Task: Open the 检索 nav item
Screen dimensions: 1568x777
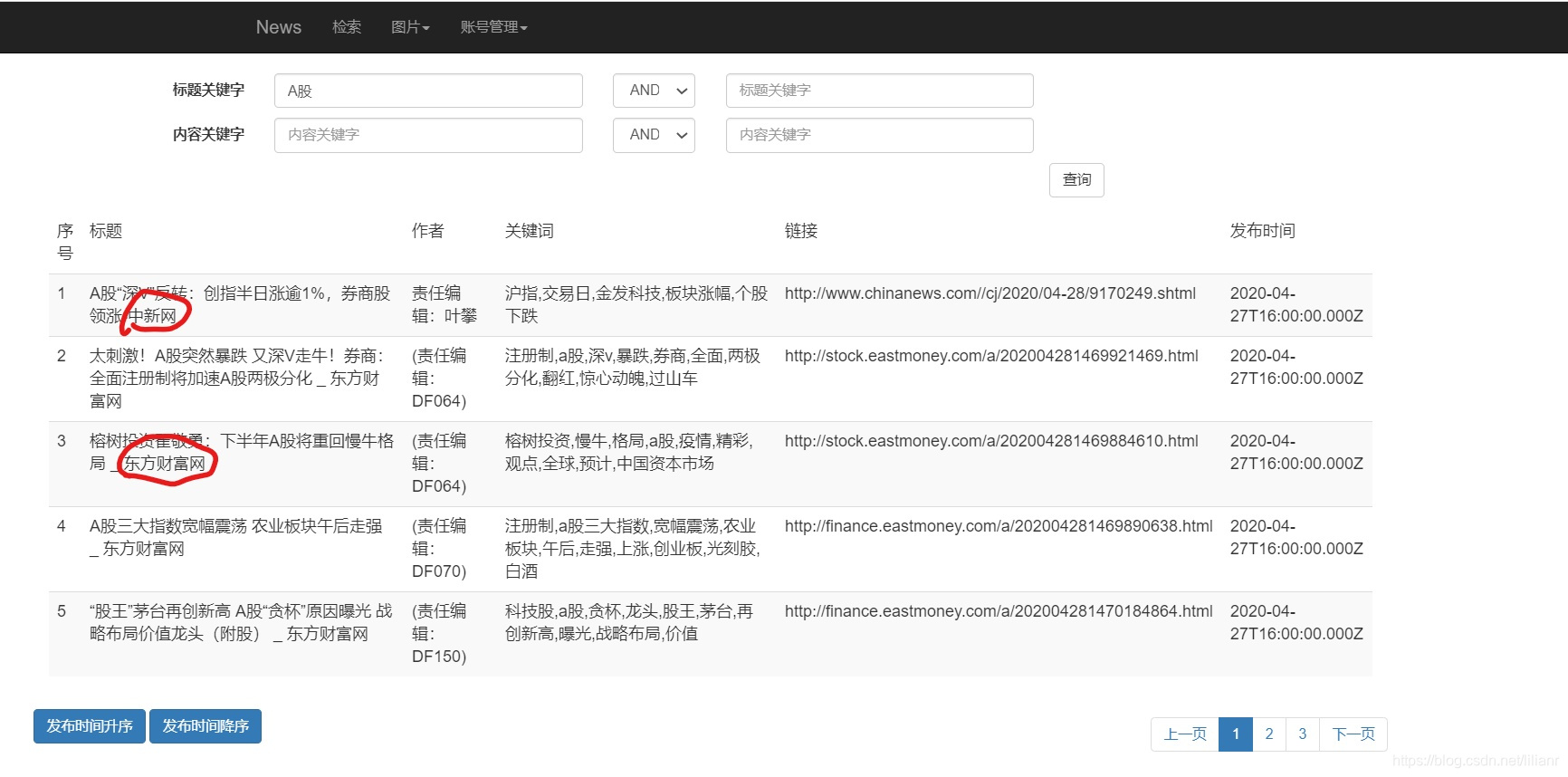Action: coord(347,27)
